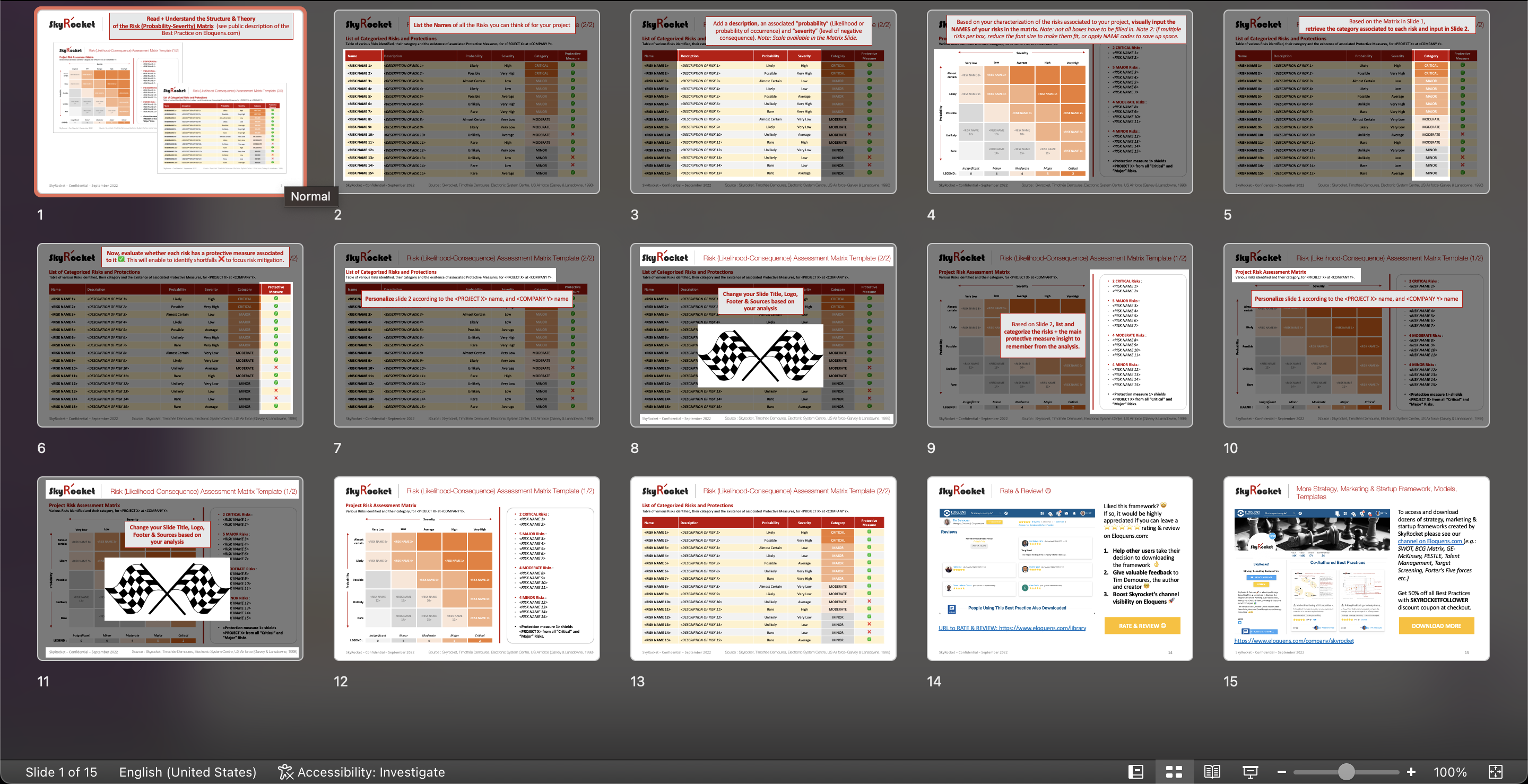1528x784 pixels.
Task: Select slide 13 clean risk table thumbnail
Action: [763, 568]
